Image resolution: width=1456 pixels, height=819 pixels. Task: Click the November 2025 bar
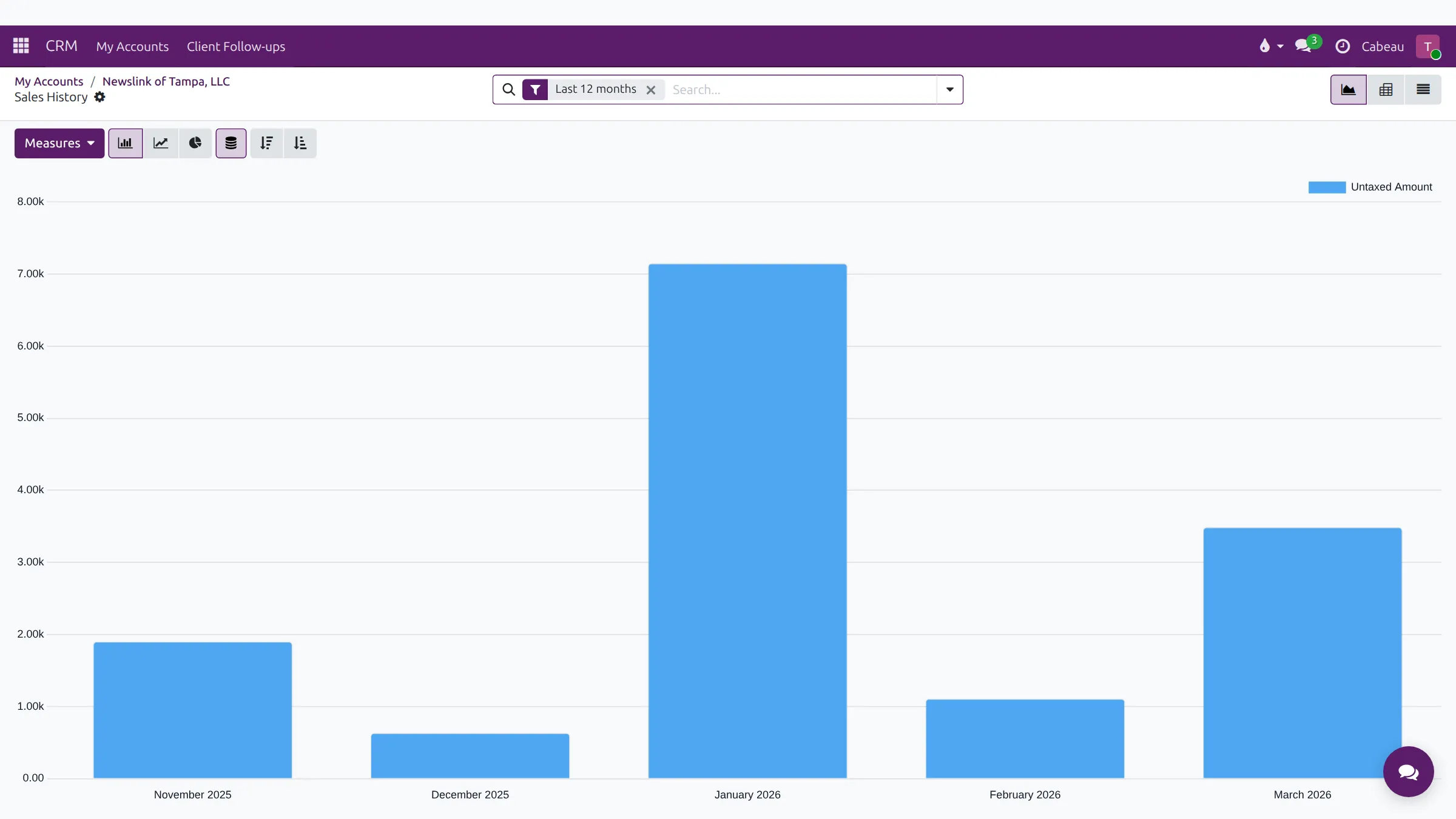tap(193, 710)
